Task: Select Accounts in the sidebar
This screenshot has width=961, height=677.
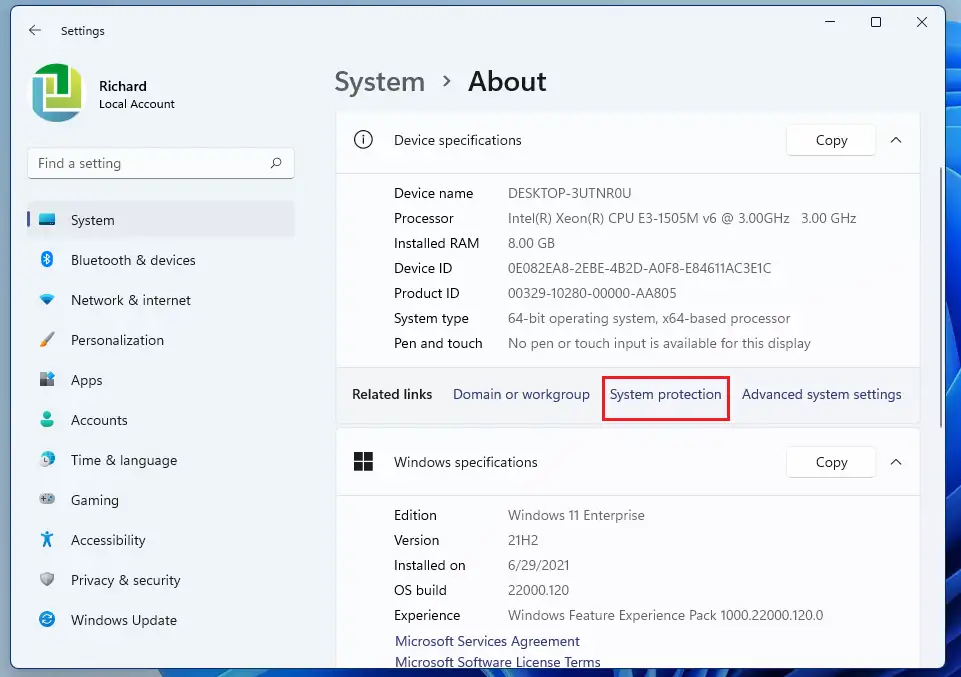Action: (161, 420)
